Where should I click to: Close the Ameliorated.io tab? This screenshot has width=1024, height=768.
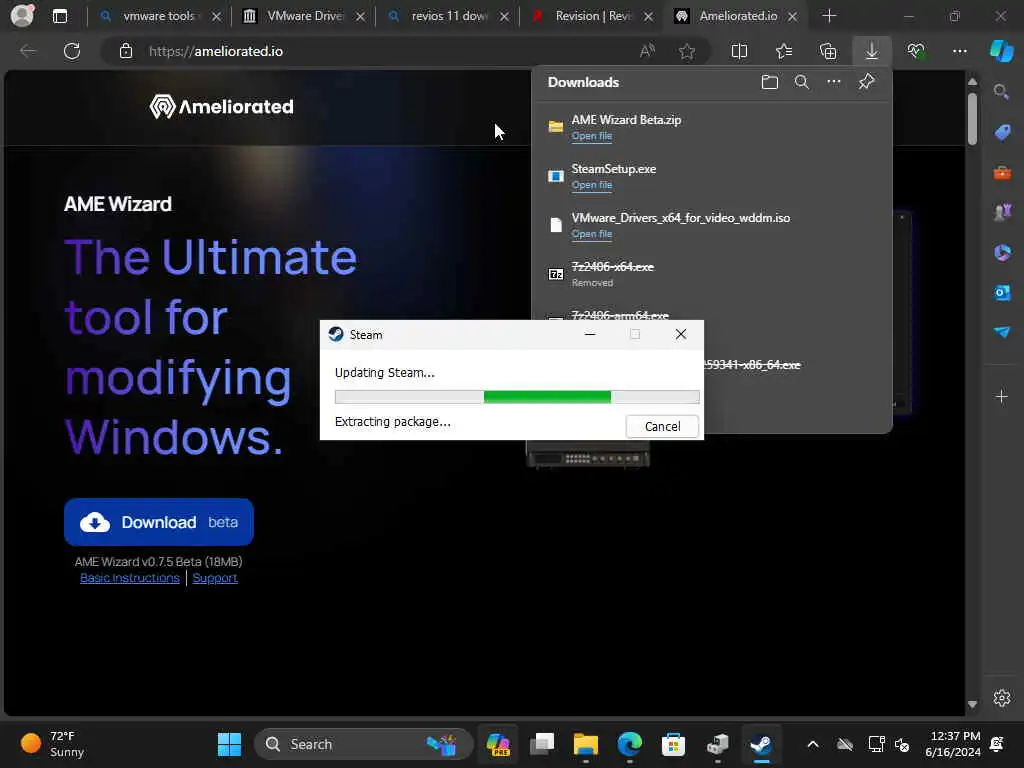[792, 16]
